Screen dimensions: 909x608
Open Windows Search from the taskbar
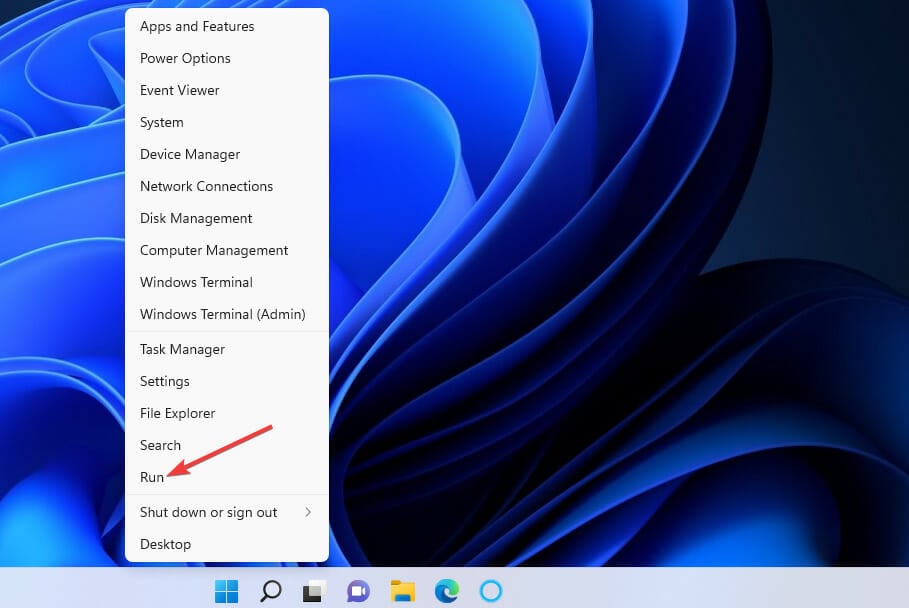[270, 590]
